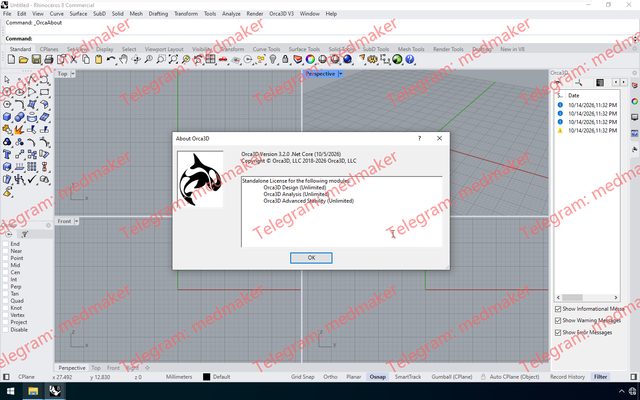Switch to the Curve Tools tab
Viewport: 640px width, 400px height.
tap(266, 49)
